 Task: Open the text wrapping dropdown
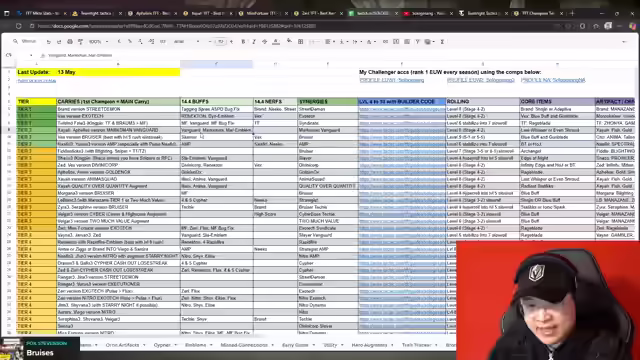[357, 42]
